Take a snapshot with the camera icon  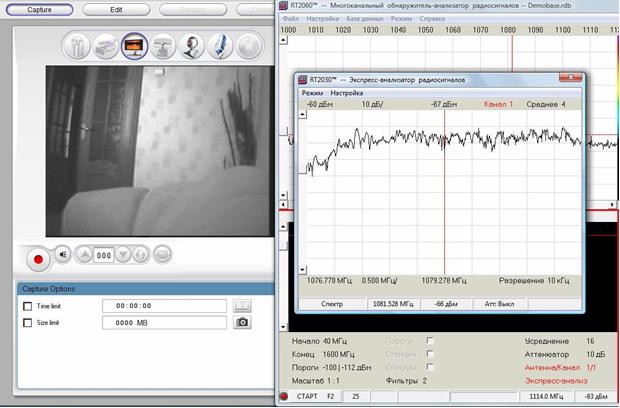242,323
